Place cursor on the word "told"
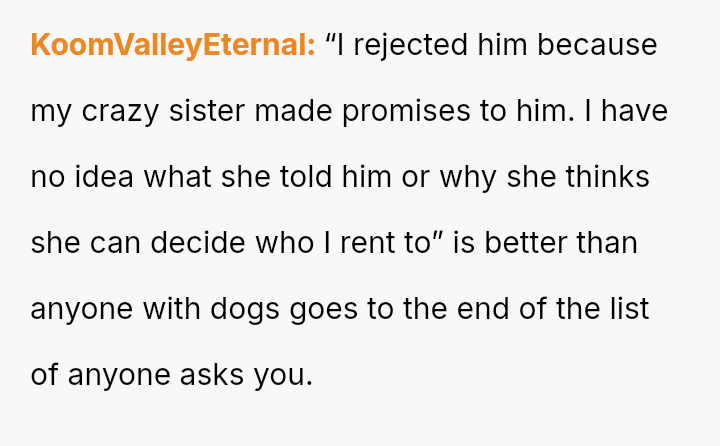The image size is (720, 446). coord(301,177)
